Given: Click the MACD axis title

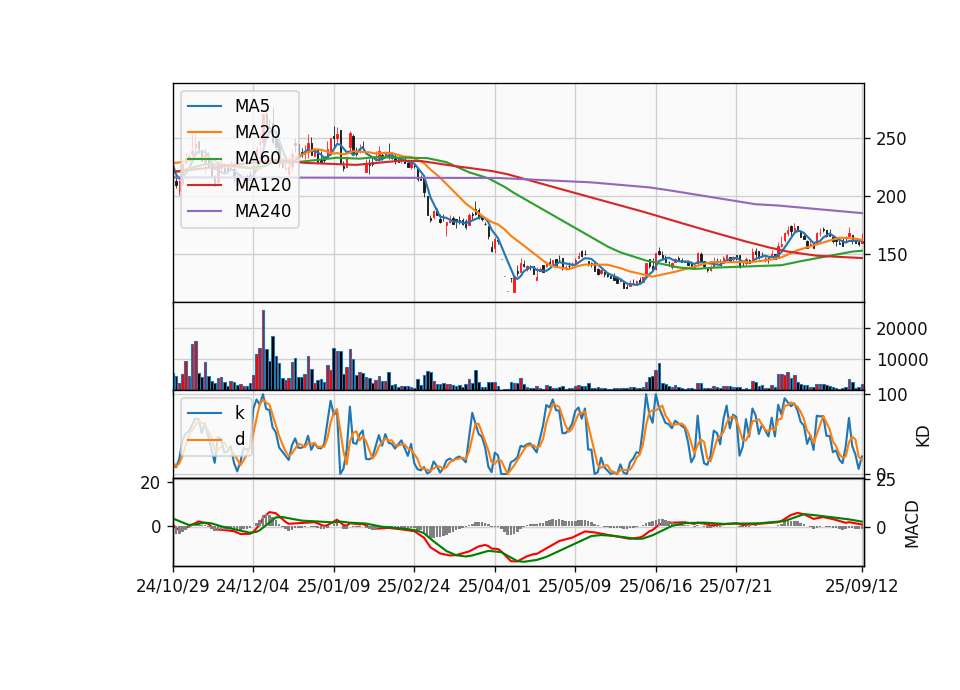Looking at the screenshot, I should (912, 524).
